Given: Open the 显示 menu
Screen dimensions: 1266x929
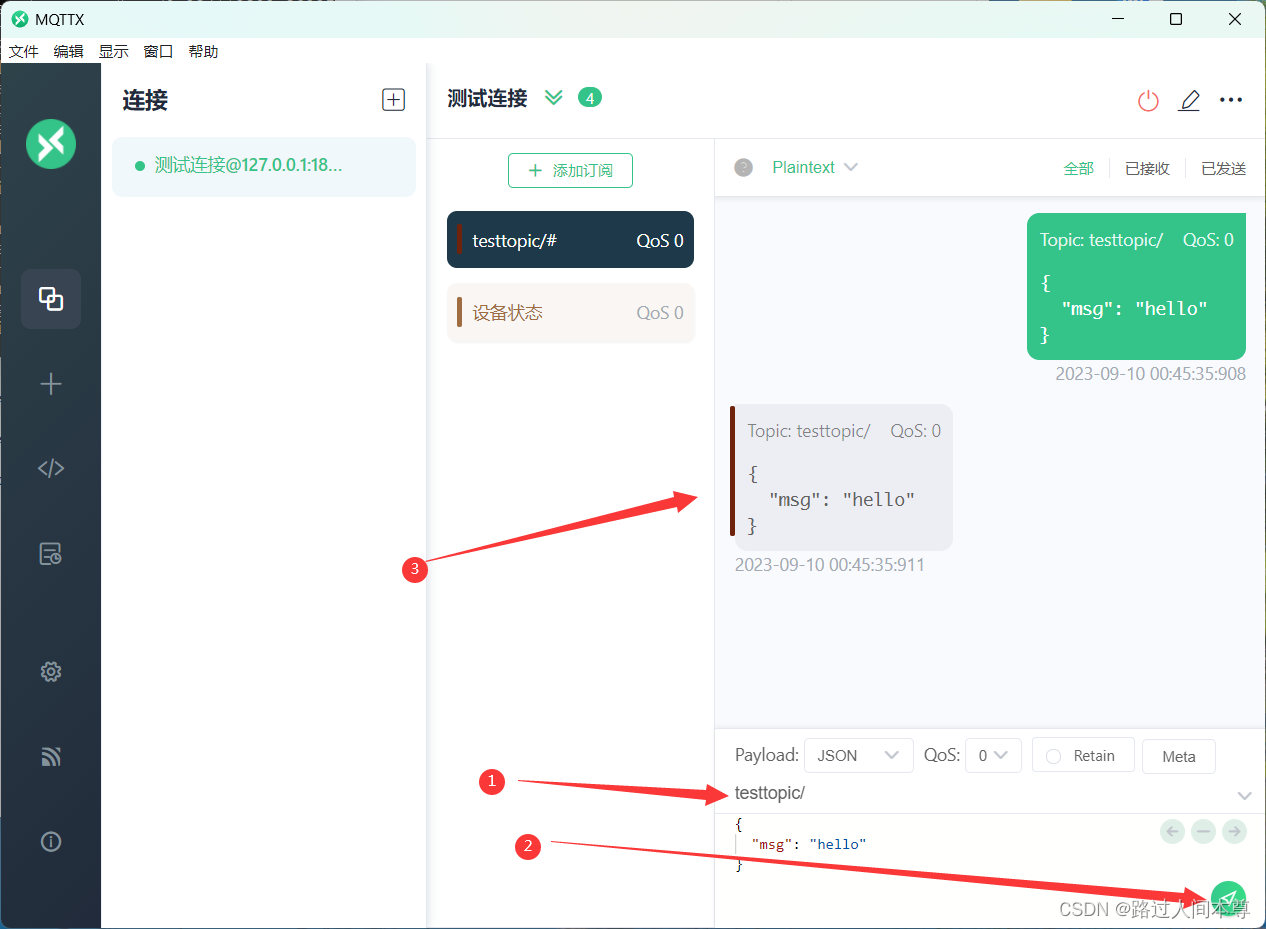Looking at the screenshot, I should (113, 51).
